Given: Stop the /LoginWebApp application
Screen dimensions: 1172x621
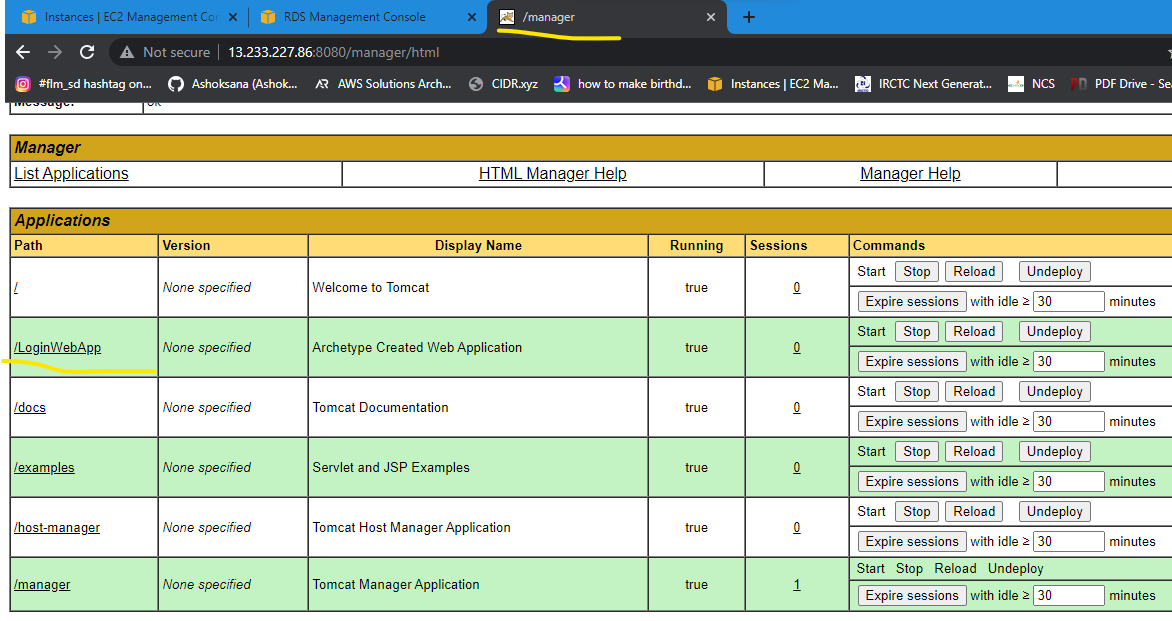Looking at the screenshot, I should click(x=916, y=332).
